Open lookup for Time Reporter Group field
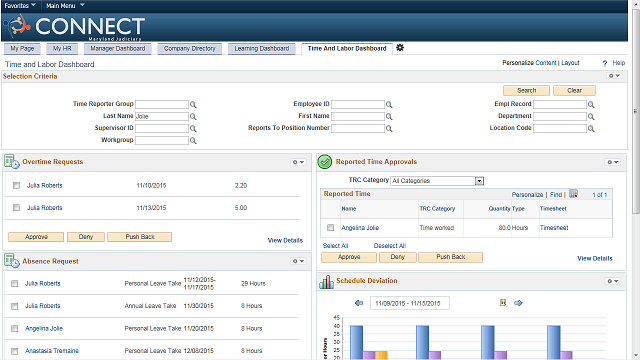 click(x=193, y=105)
